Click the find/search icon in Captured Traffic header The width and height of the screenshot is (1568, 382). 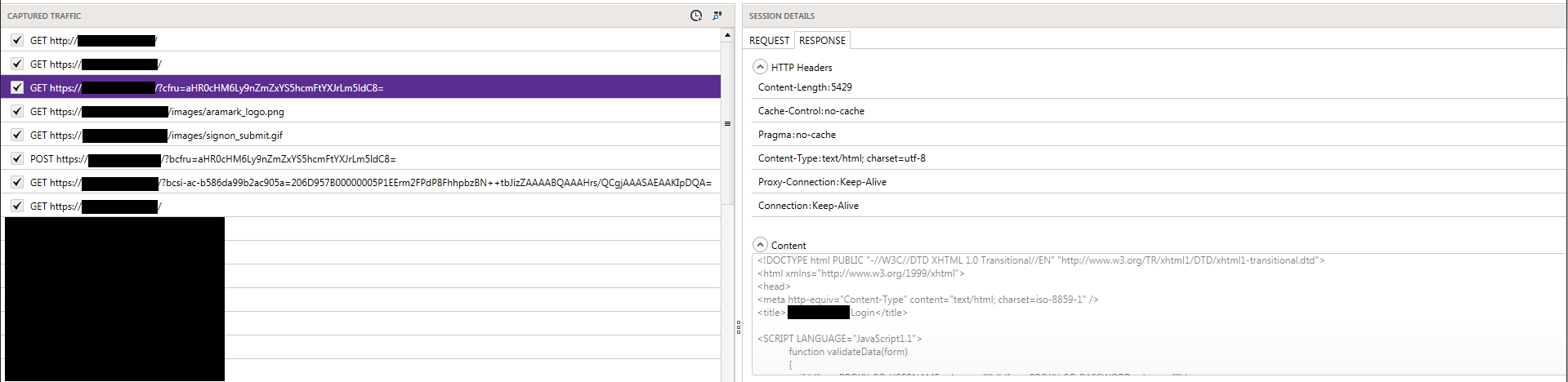click(x=717, y=16)
